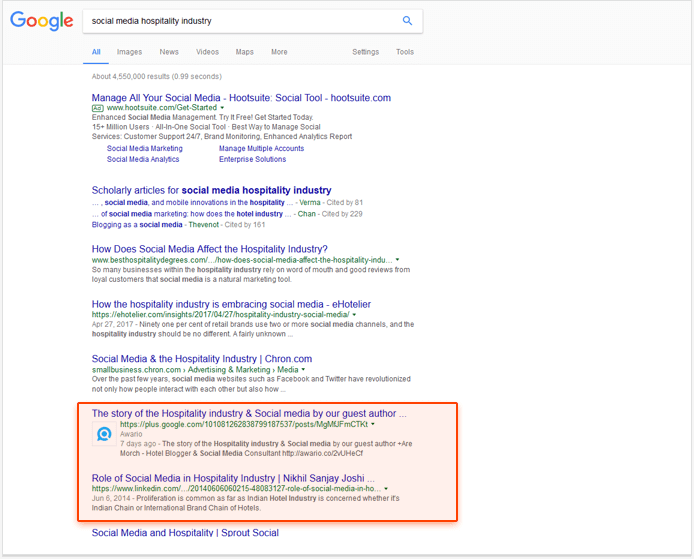Open the Manage Multiple Accounts sitelink
The width and height of the screenshot is (694, 559).
[262, 149]
